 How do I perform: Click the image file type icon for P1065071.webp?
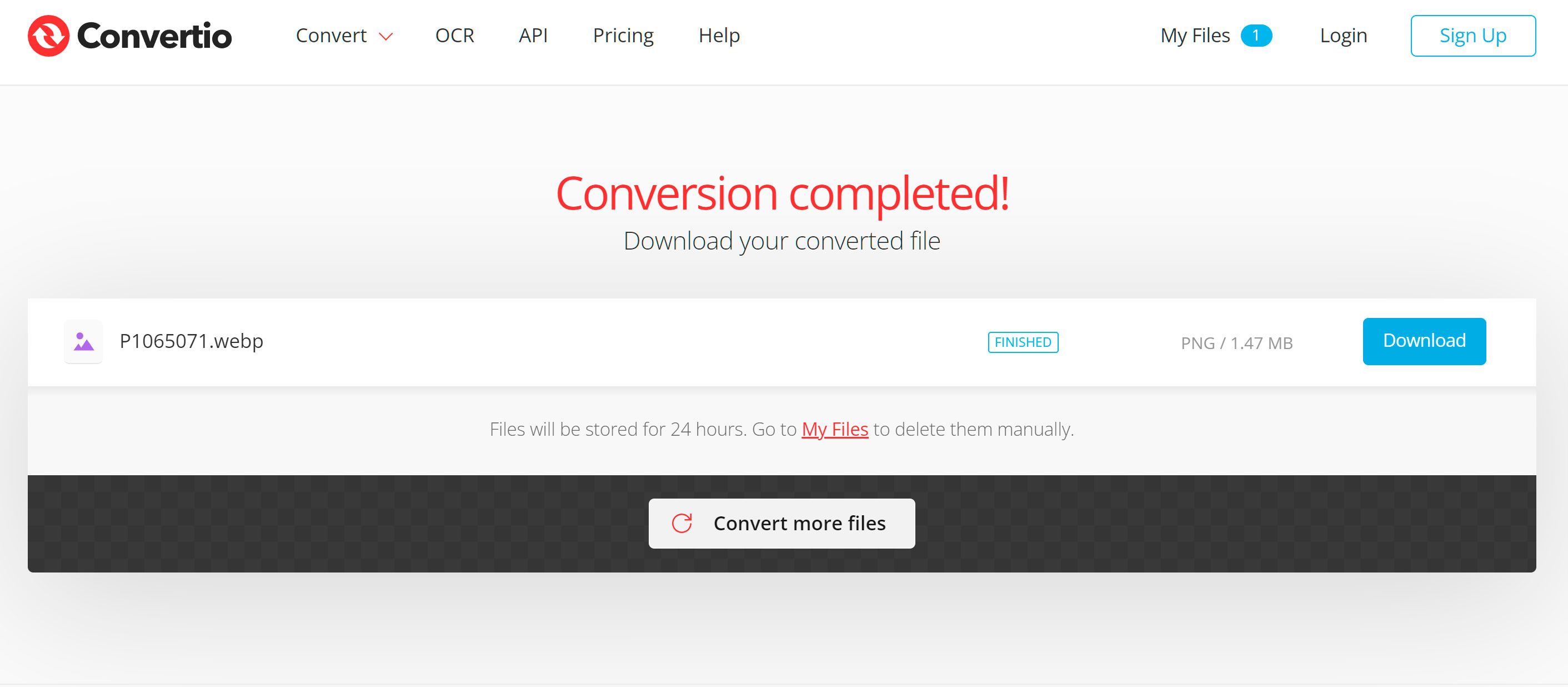[83, 342]
